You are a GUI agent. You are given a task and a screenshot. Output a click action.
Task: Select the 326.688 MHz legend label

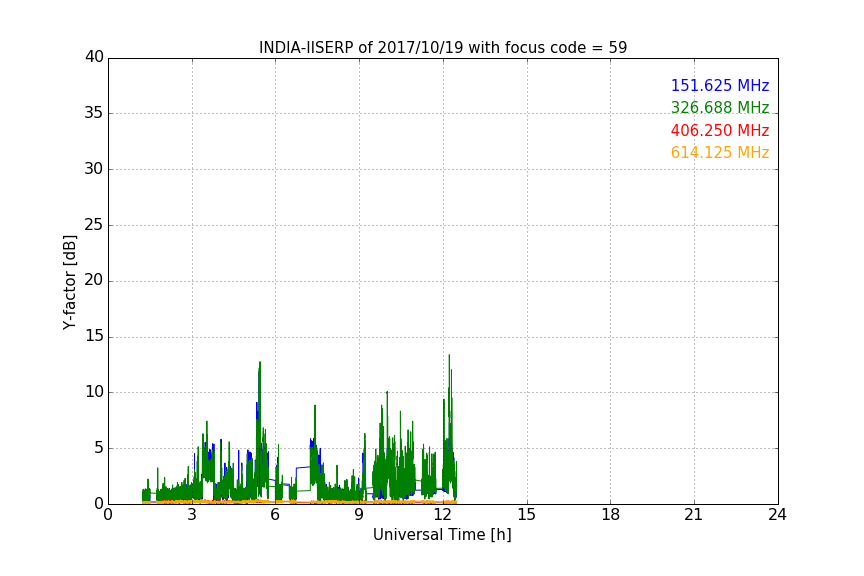tap(720, 107)
